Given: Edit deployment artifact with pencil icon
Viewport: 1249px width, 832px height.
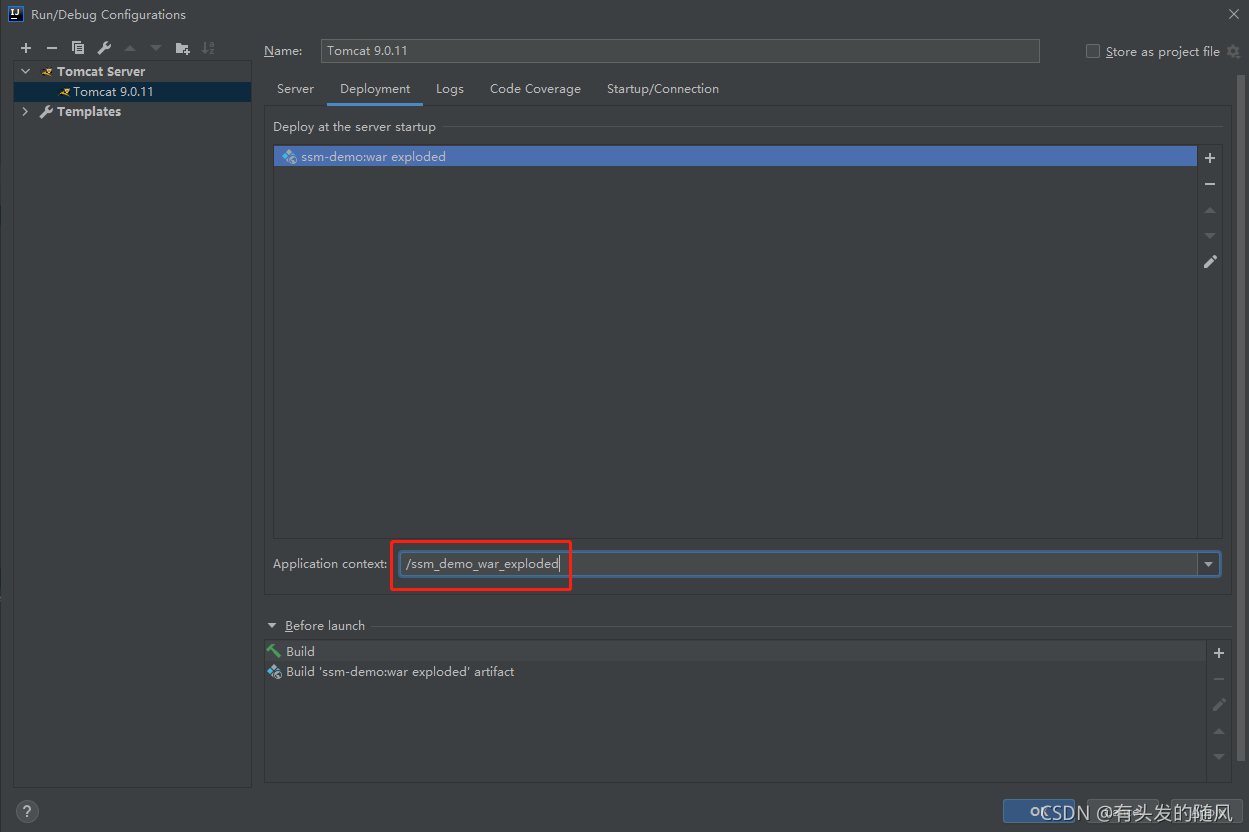Looking at the screenshot, I should coord(1210,262).
